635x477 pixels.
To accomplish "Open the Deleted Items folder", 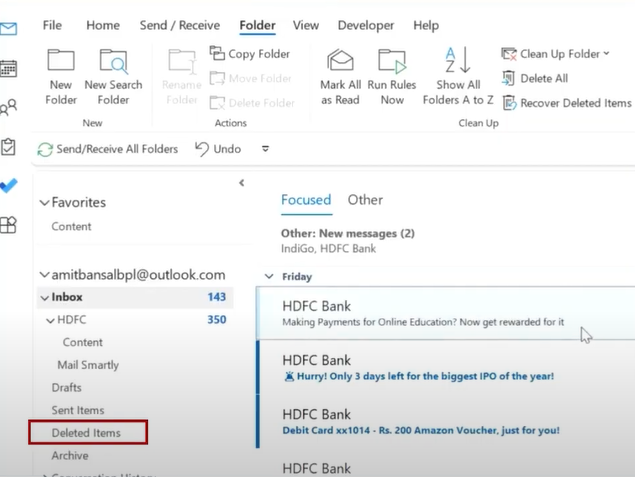I will 86,433.
